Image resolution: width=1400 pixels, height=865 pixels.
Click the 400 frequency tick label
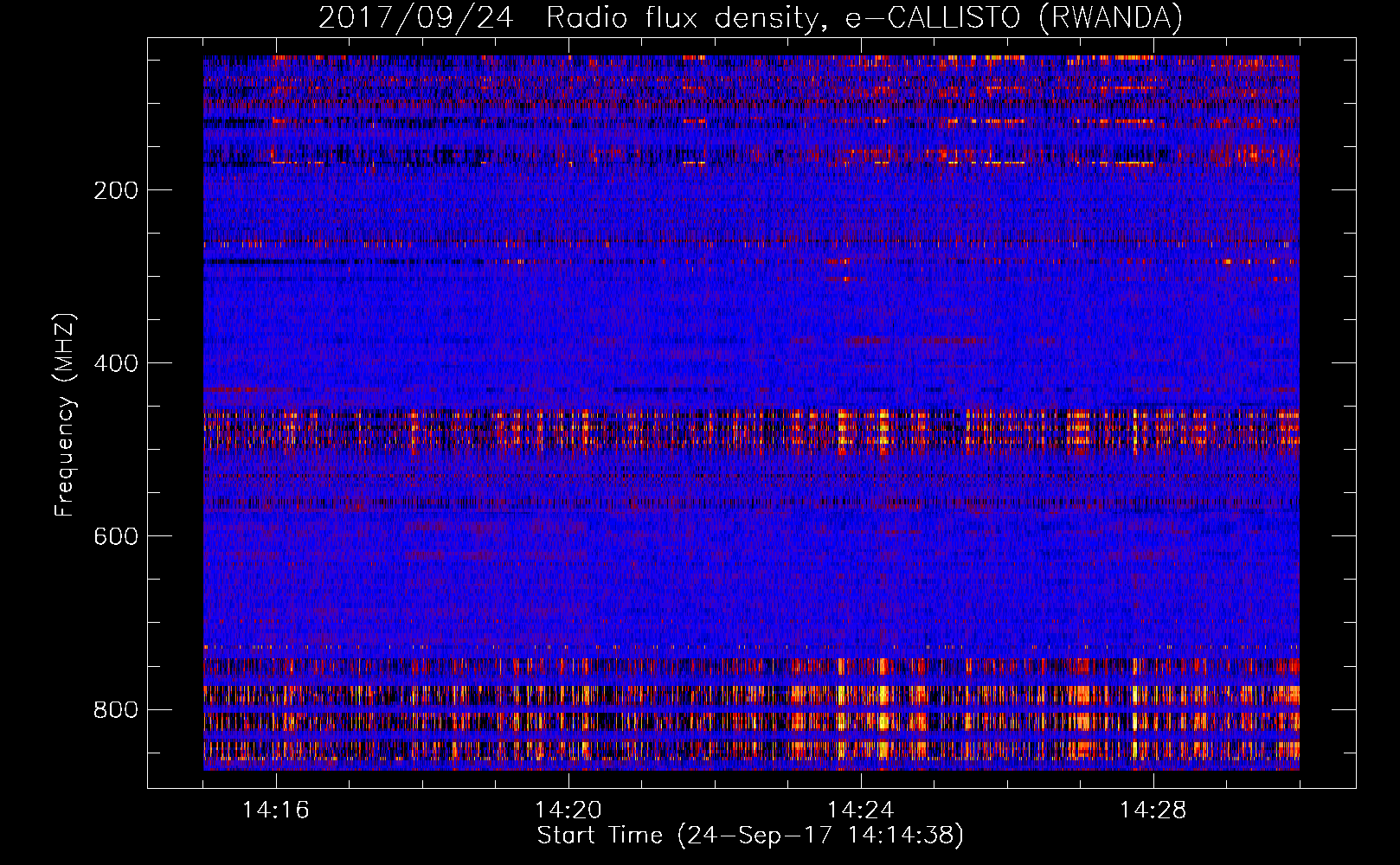(x=116, y=363)
